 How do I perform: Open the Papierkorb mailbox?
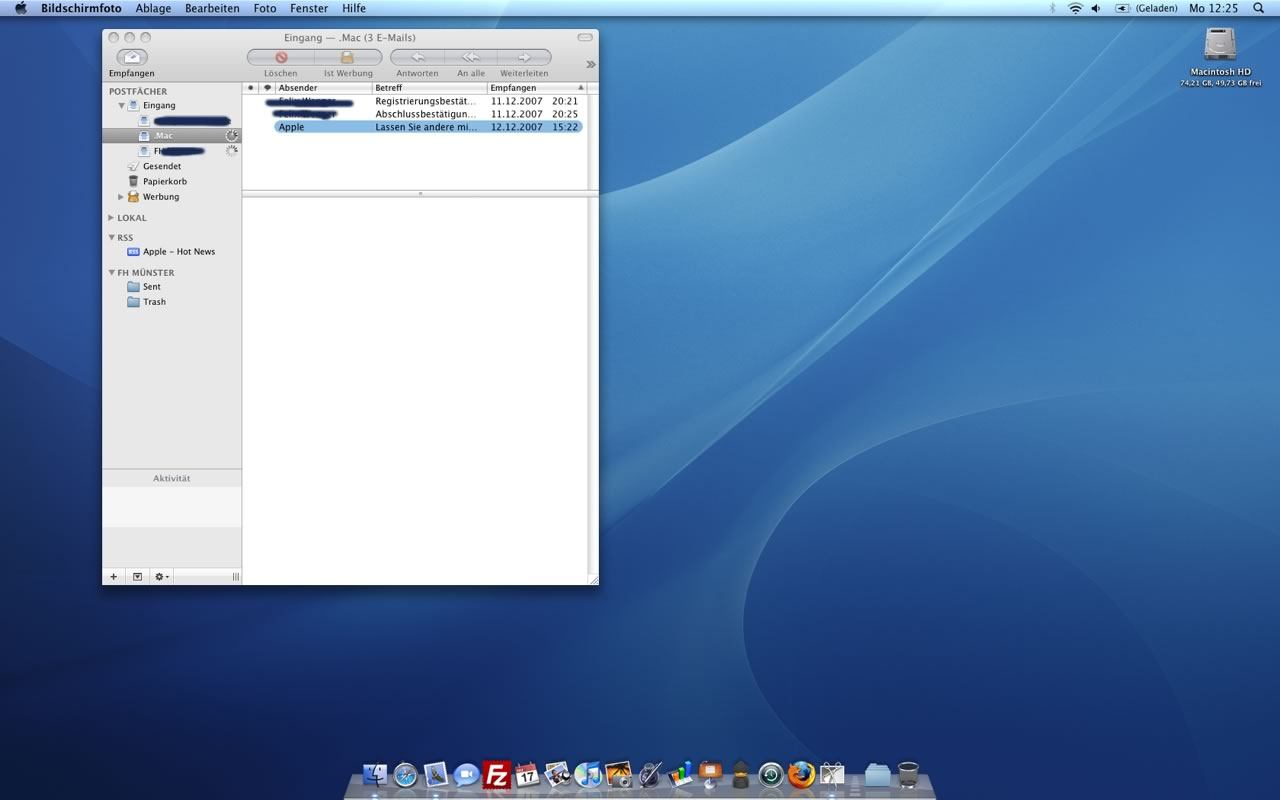[x=165, y=181]
